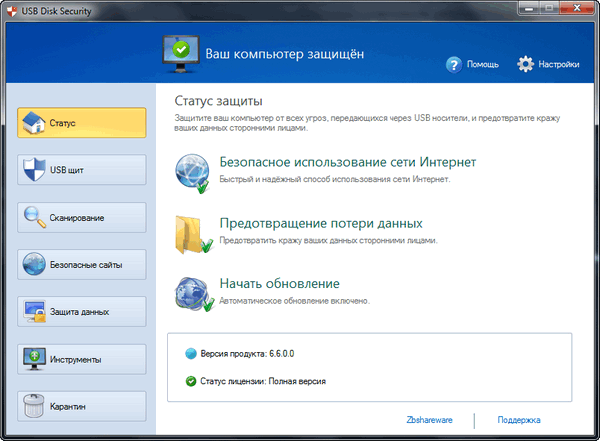Click the Internet globe with checkmark icon
This screenshot has height=441, width=600.
tap(193, 174)
